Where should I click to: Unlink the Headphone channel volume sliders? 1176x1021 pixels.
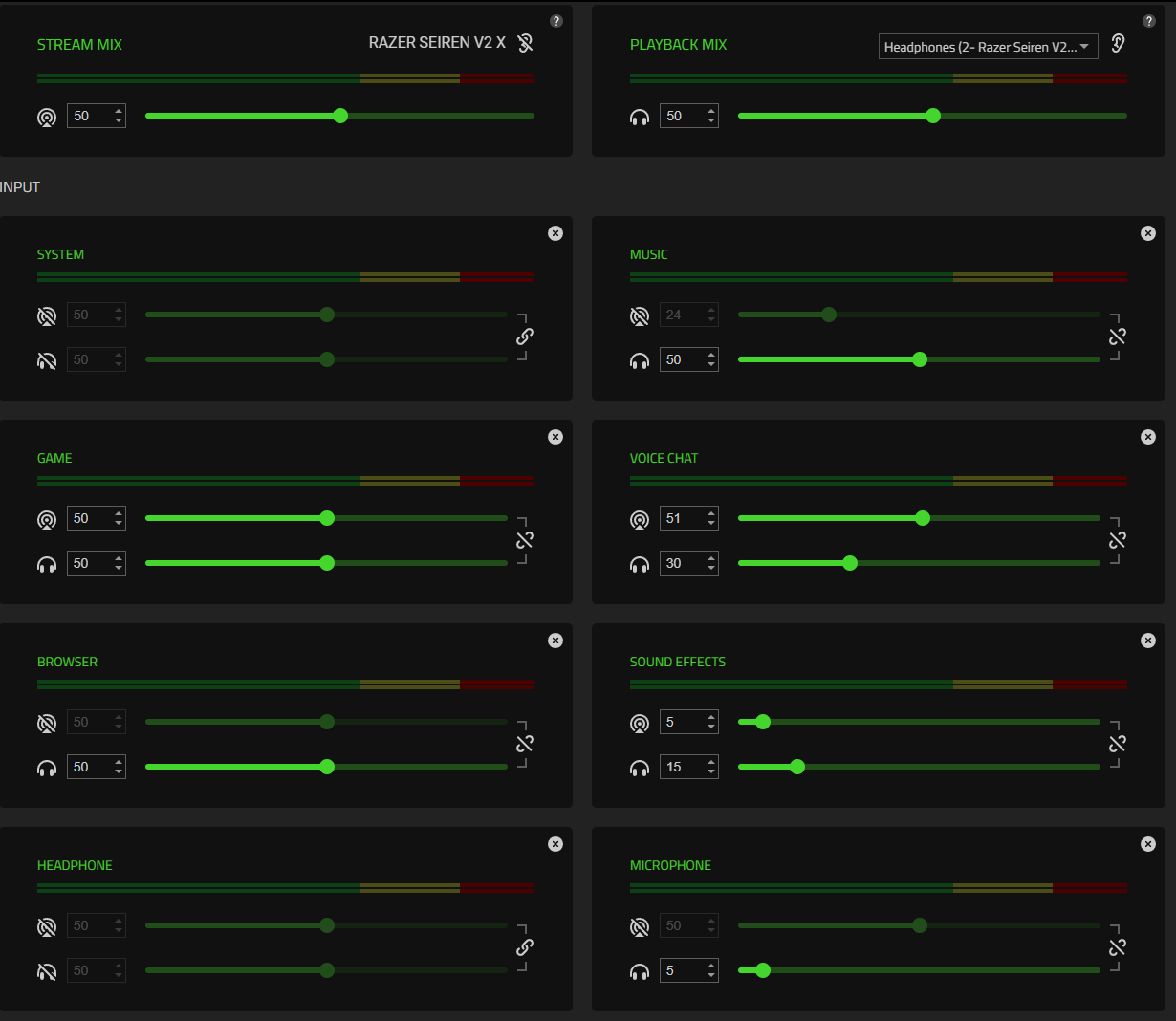click(525, 947)
